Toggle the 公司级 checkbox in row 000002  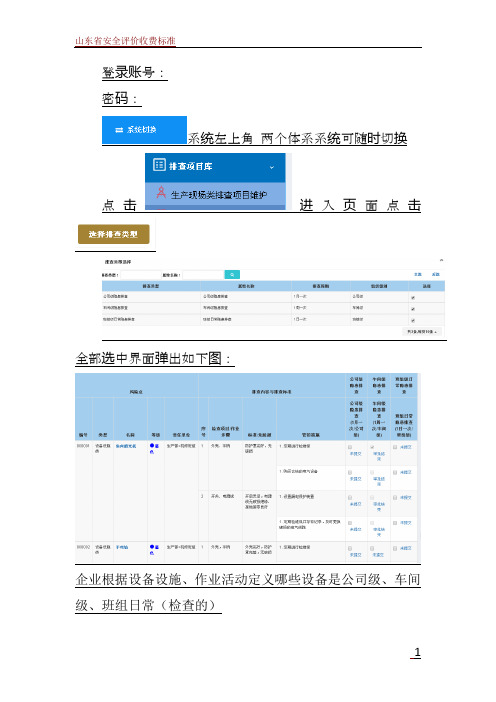click(350, 548)
